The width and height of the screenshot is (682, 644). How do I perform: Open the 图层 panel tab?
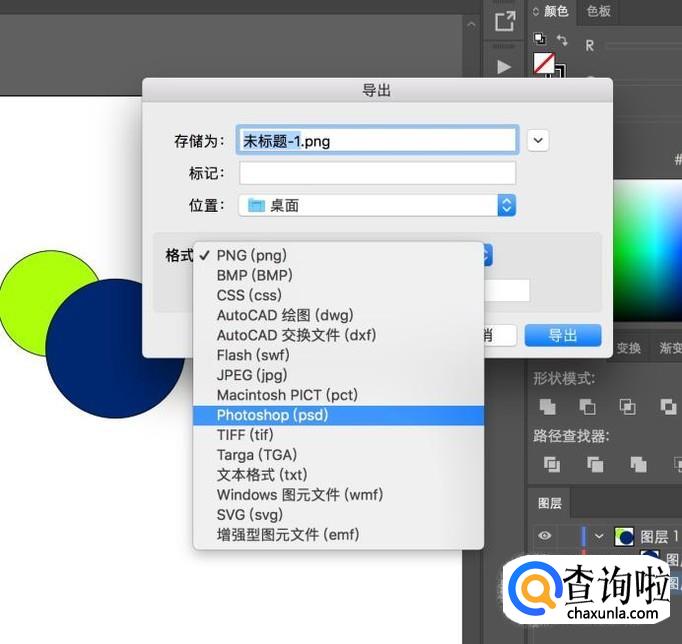click(550, 503)
